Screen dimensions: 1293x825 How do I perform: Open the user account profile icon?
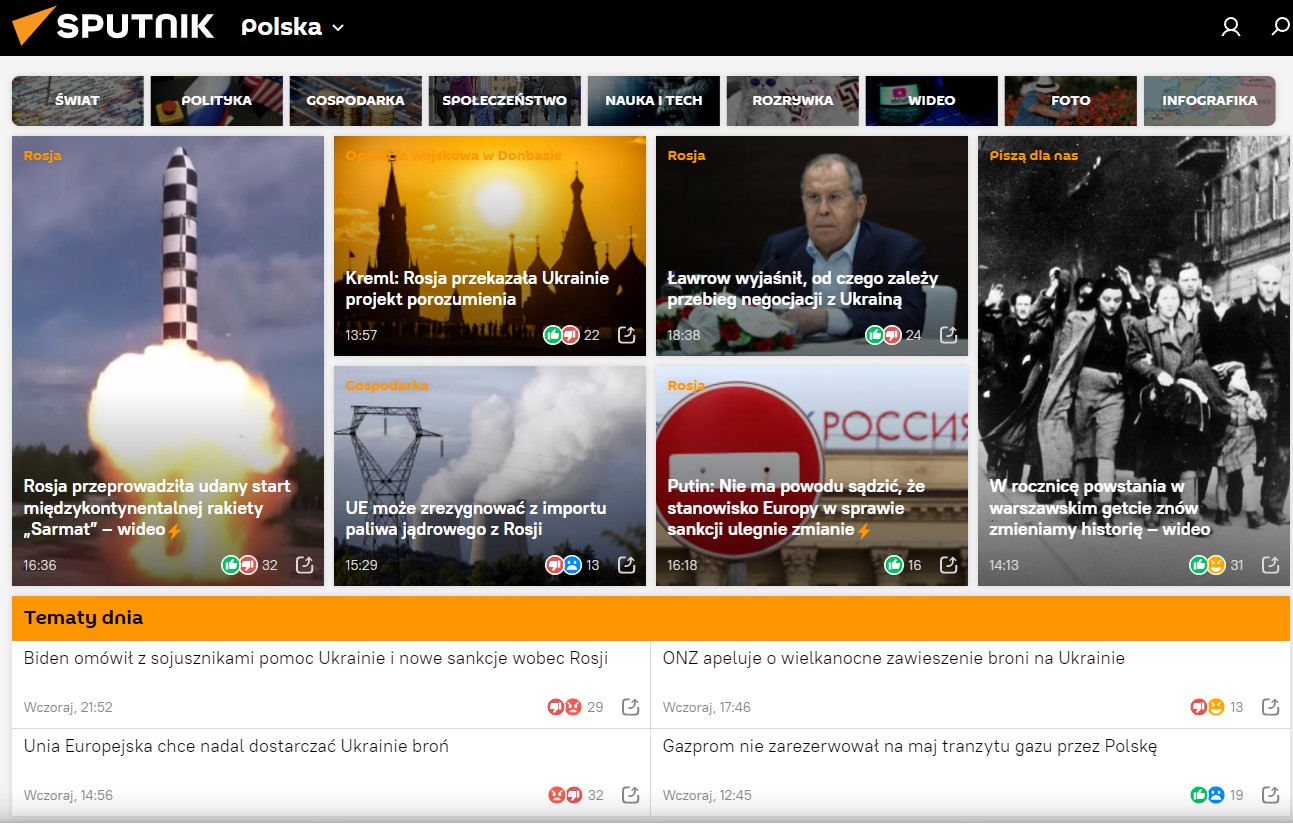1231,27
